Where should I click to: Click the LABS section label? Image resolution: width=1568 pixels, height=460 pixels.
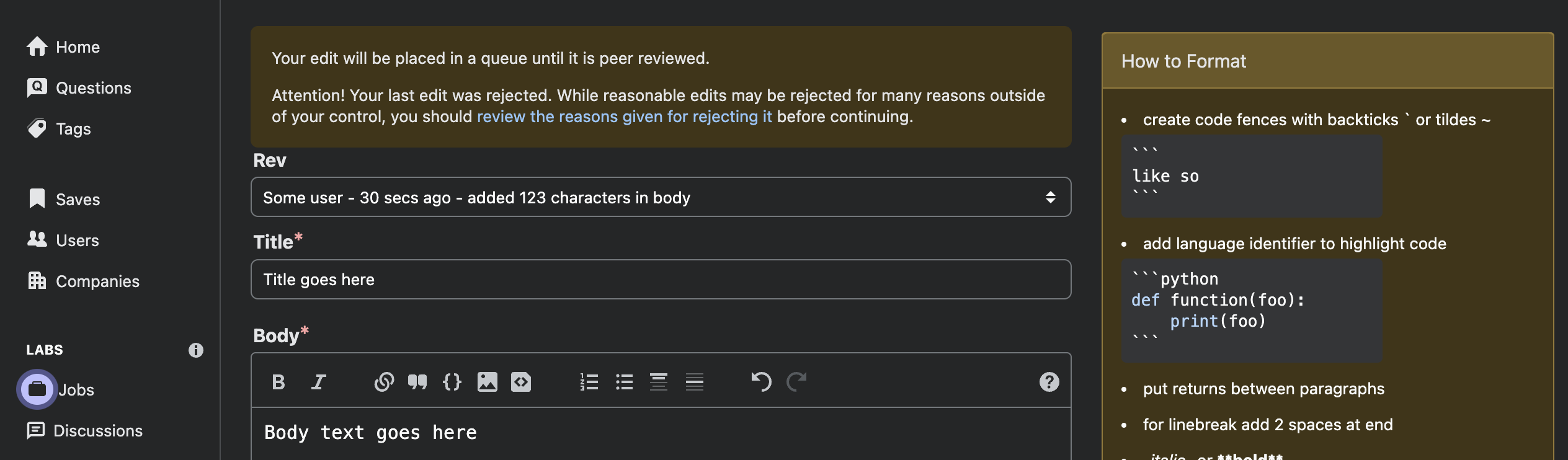pos(45,350)
